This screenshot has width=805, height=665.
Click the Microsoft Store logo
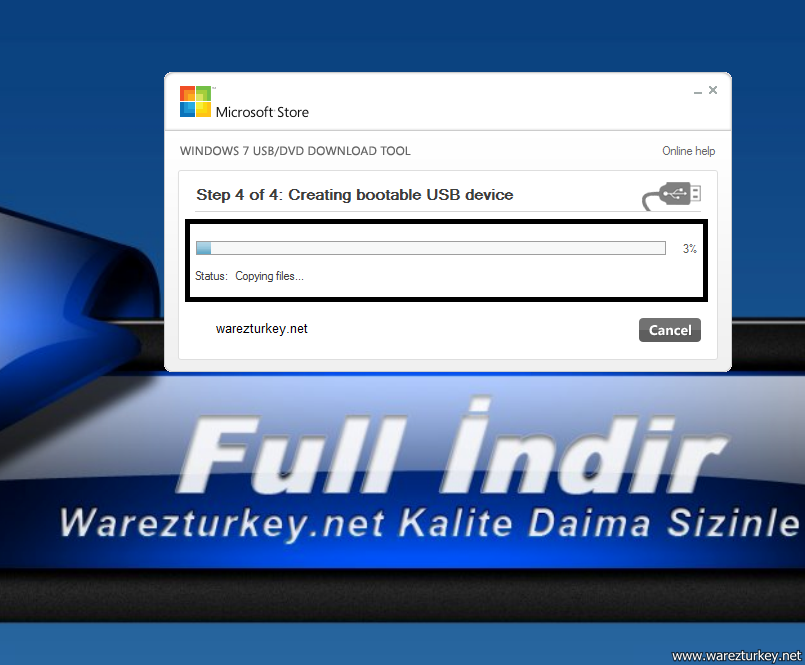195,102
